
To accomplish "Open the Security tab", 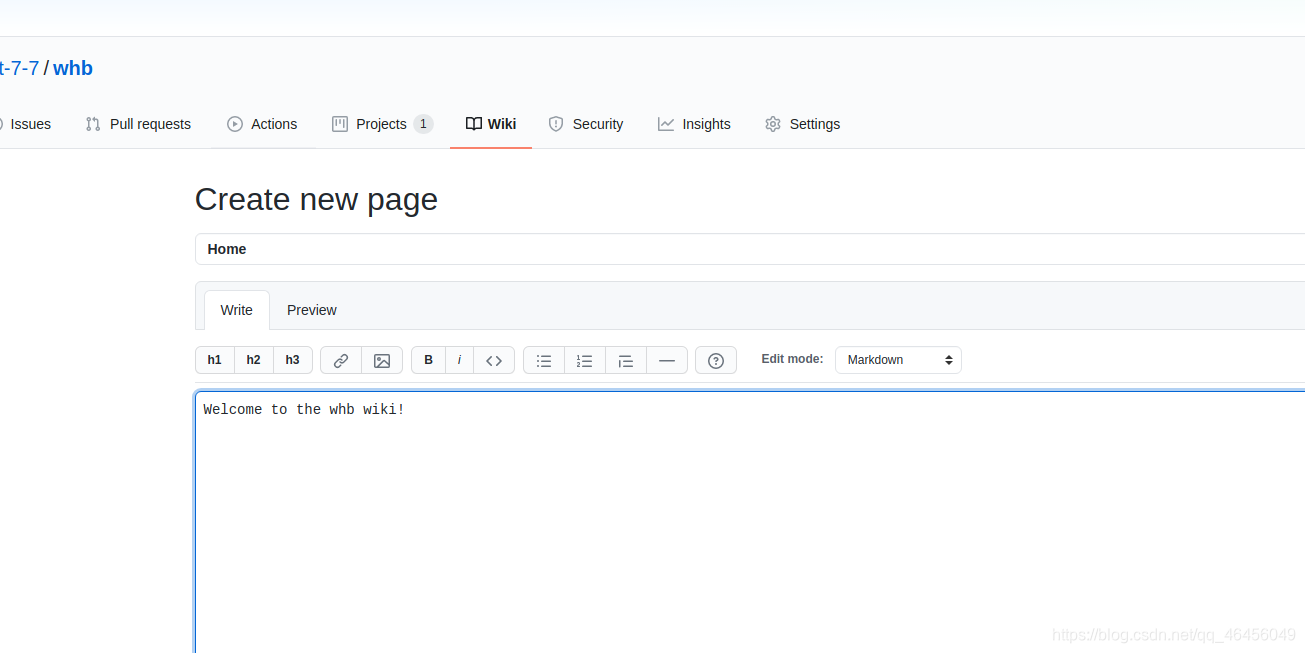I will (x=586, y=124).
